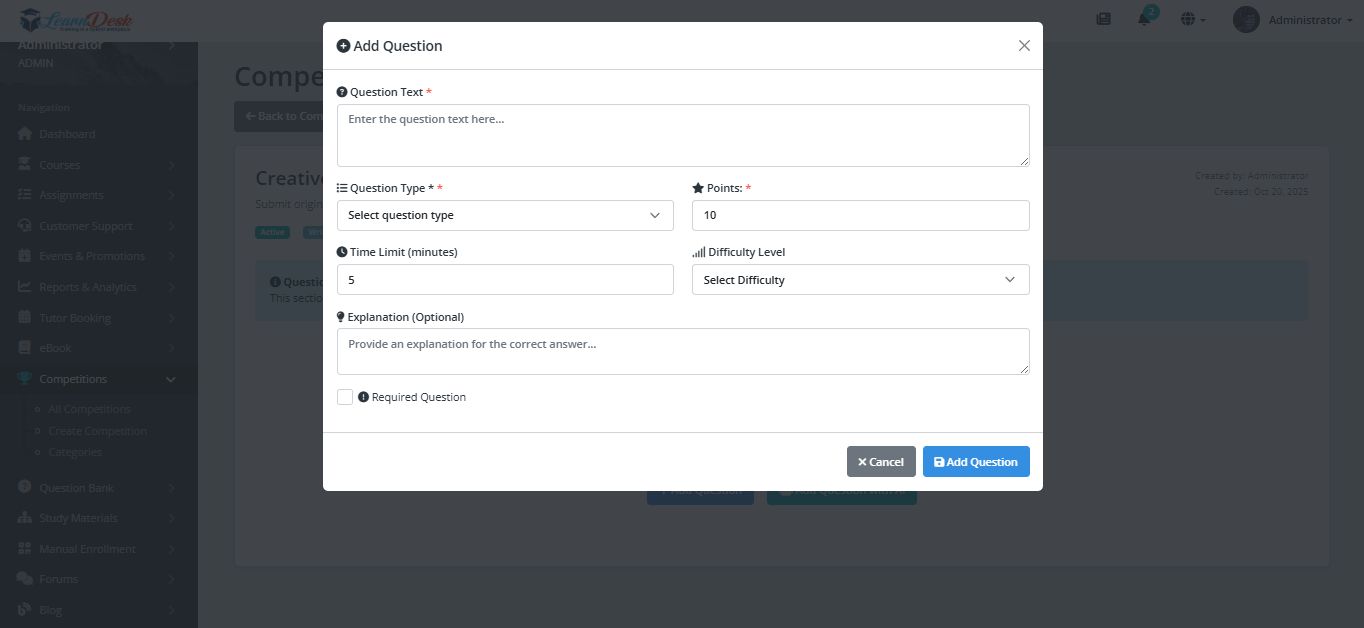The image size is (1364, 628).
Task: Click into the Question Text field
Action: (x=683, y=135)
